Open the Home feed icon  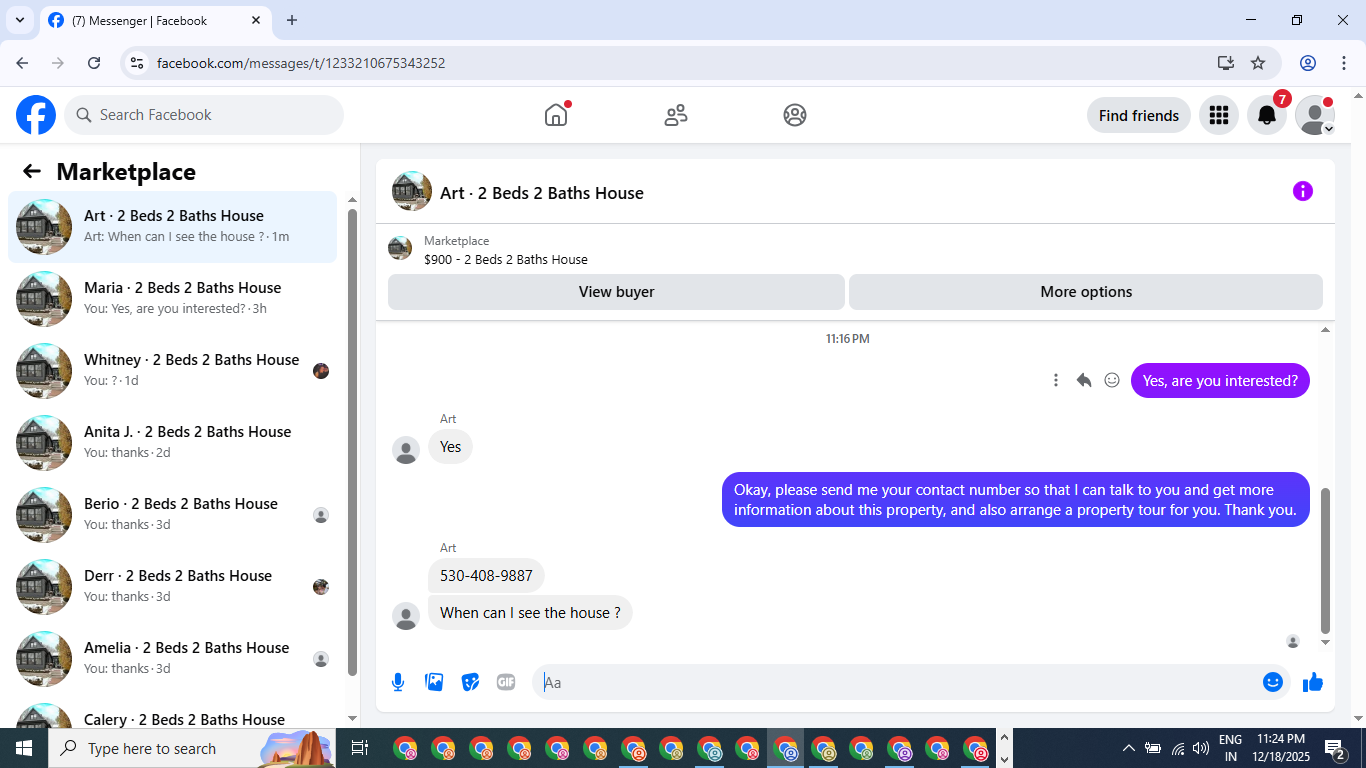[556, 115]
